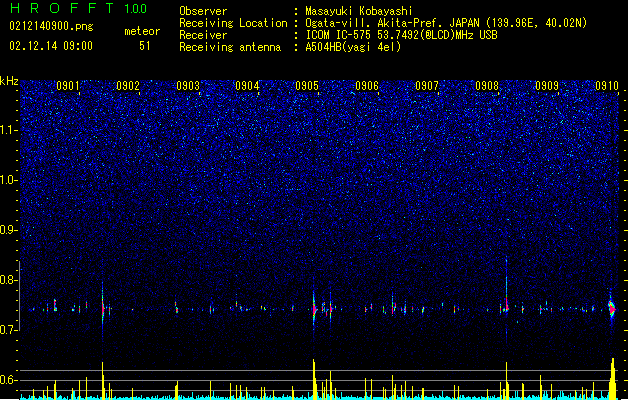Click the 0.7 frequency axis label
Screen dimensions: 629x400
[9, 330]
